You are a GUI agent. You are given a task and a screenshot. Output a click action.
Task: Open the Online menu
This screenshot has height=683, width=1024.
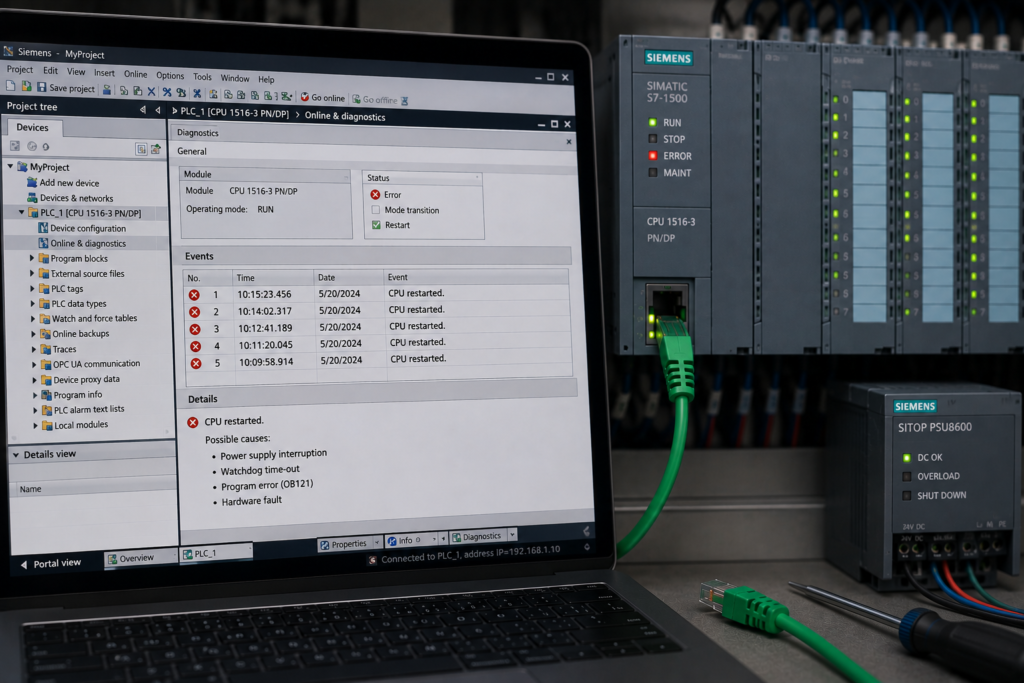click(135, 74)
